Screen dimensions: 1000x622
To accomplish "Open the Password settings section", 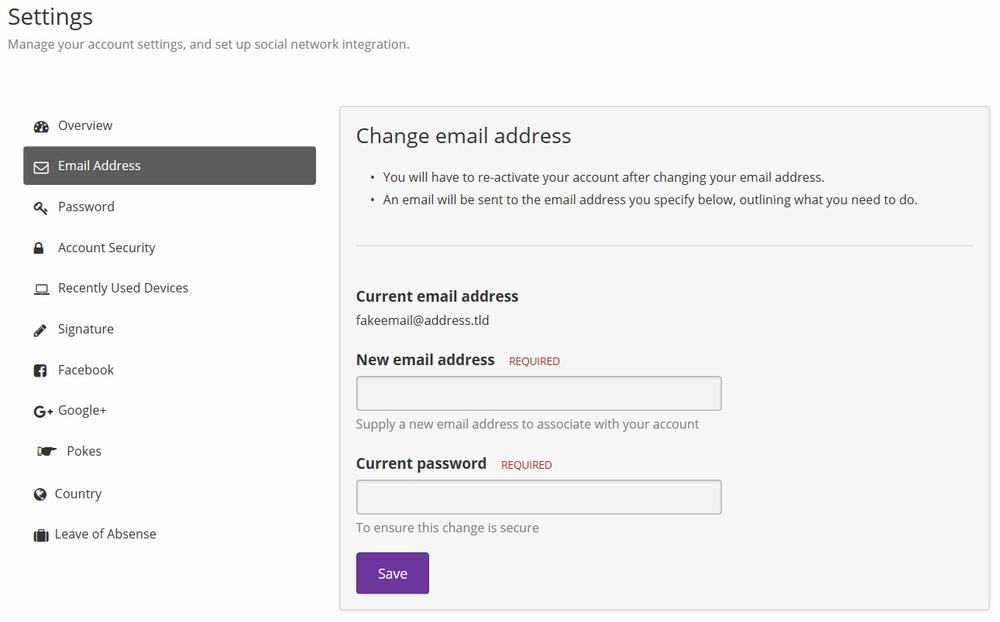I will (x=86, y=207).
